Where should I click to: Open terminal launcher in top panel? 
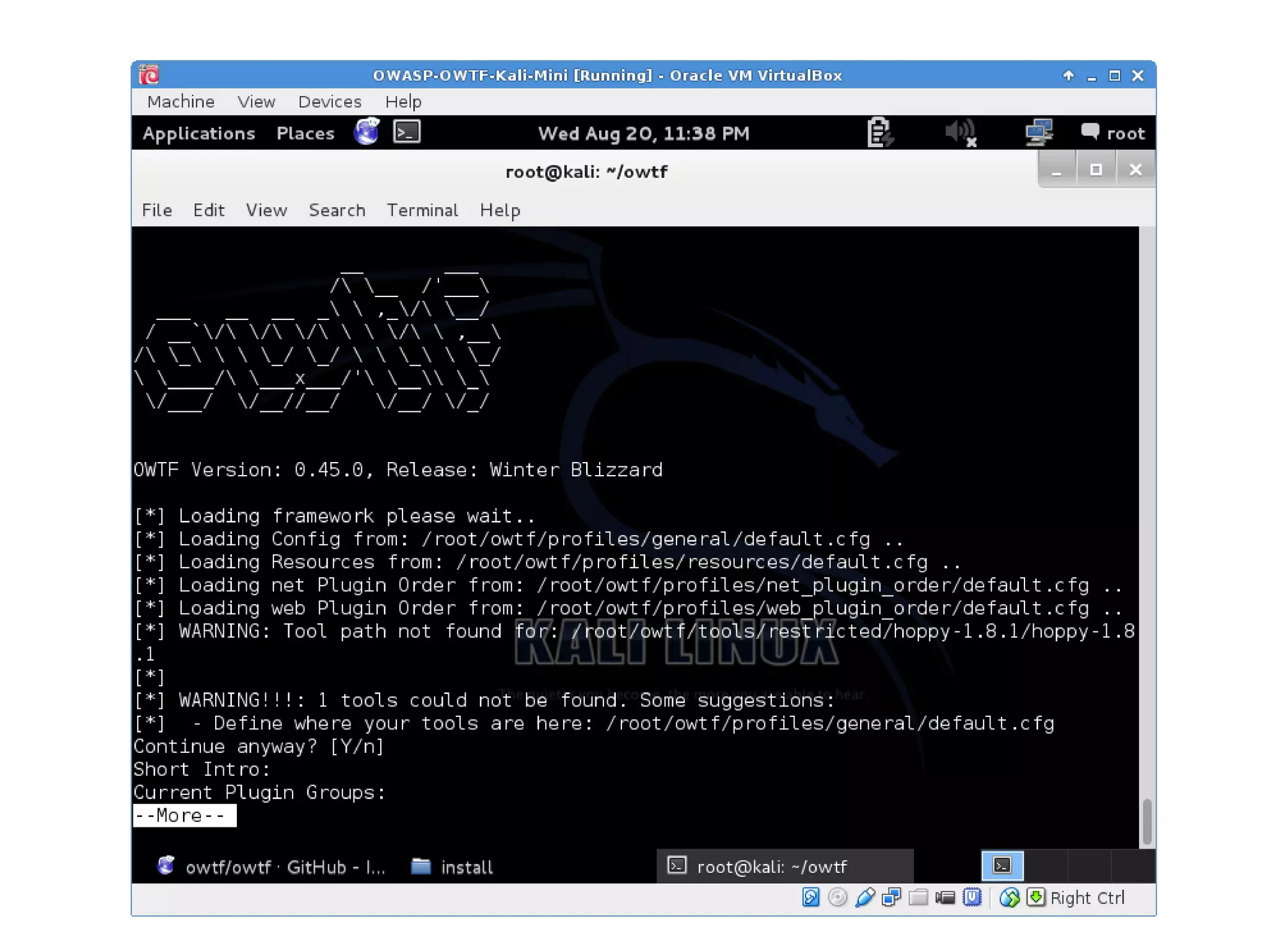[x=407, y=132]
